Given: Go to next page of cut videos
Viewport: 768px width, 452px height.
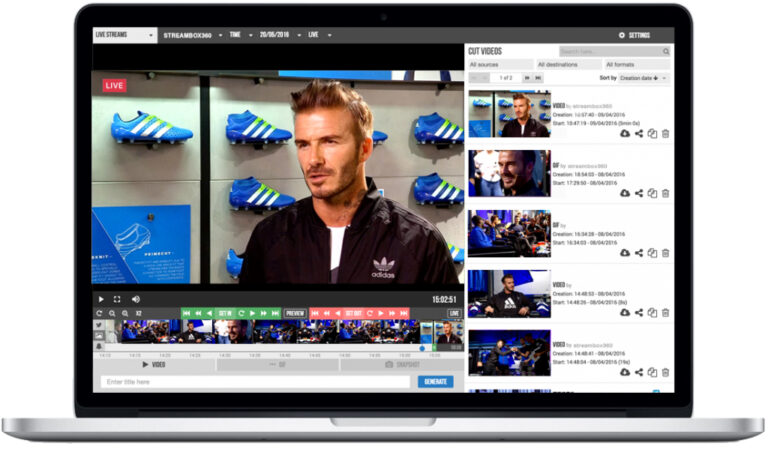Looking at the screenshot, I should pos(527,78).
